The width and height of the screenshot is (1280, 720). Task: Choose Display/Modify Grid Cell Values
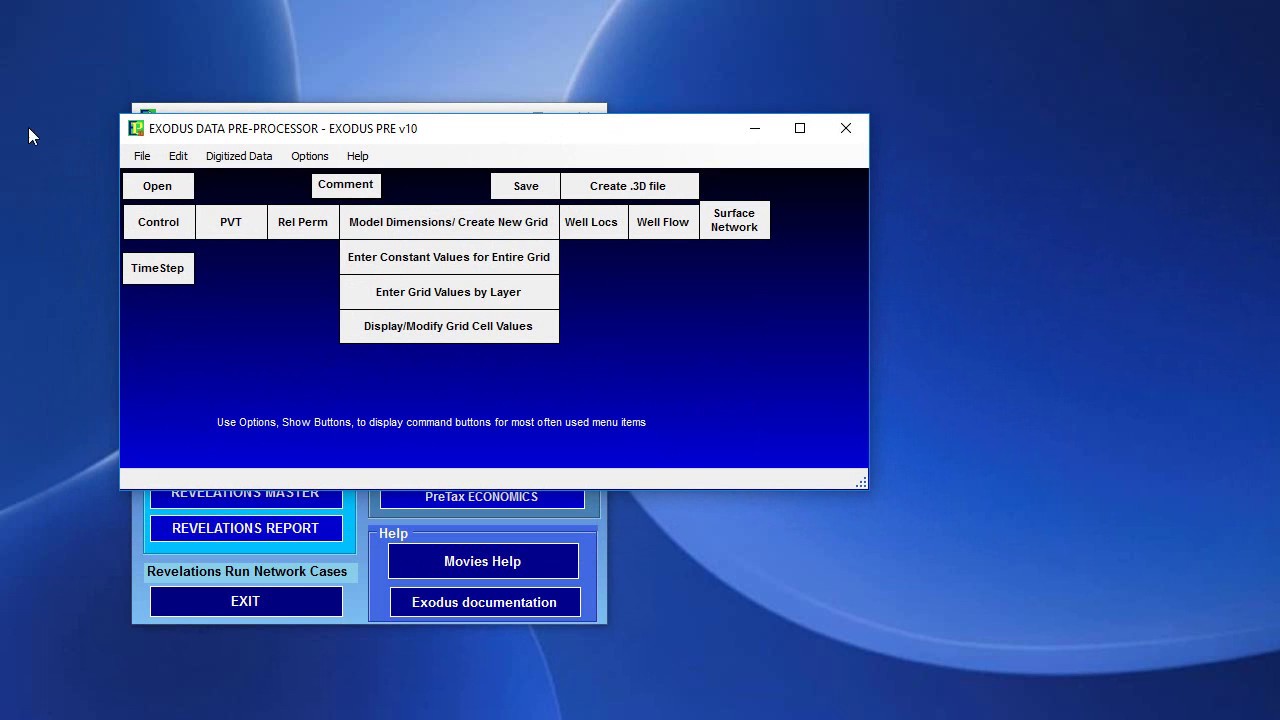click(449, 326)
